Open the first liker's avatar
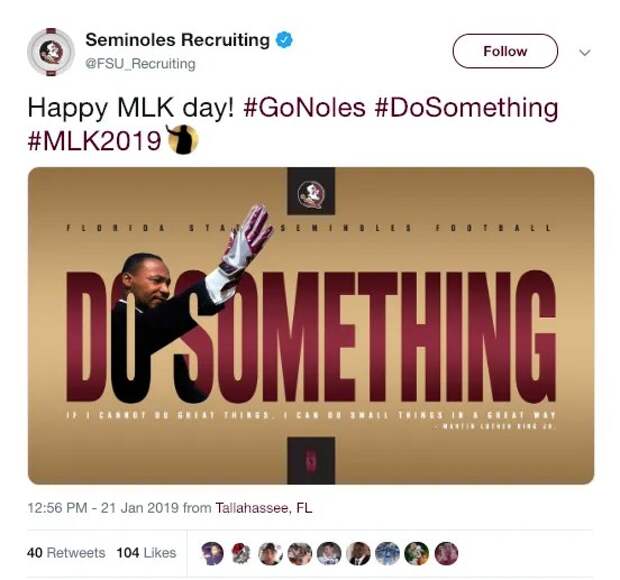 coord(212,553)
